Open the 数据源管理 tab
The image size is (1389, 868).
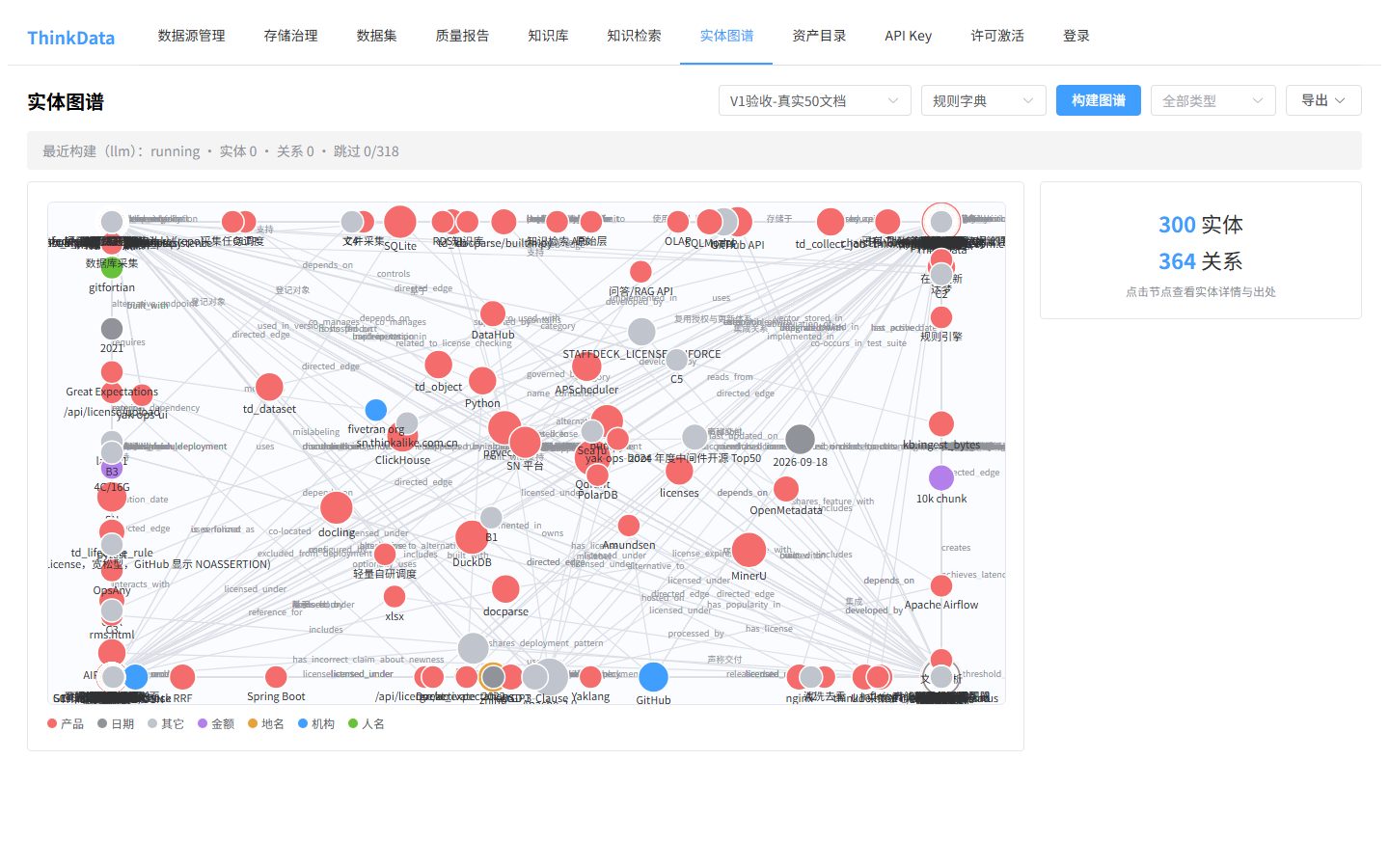point(192,36)
